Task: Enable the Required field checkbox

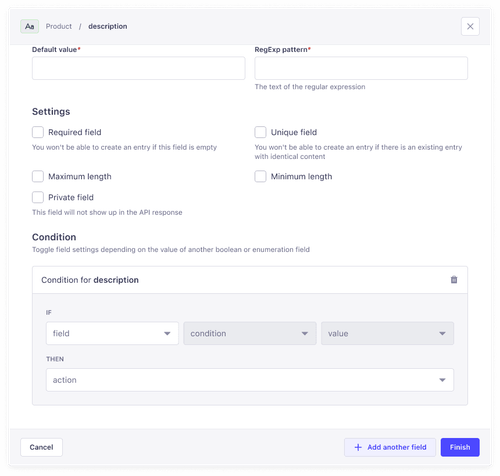Action: click(38, 132)
